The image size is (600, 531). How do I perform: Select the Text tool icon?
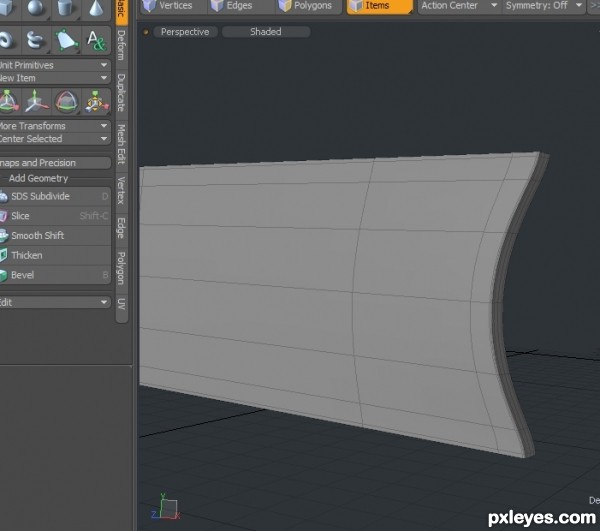coord(96,41)
